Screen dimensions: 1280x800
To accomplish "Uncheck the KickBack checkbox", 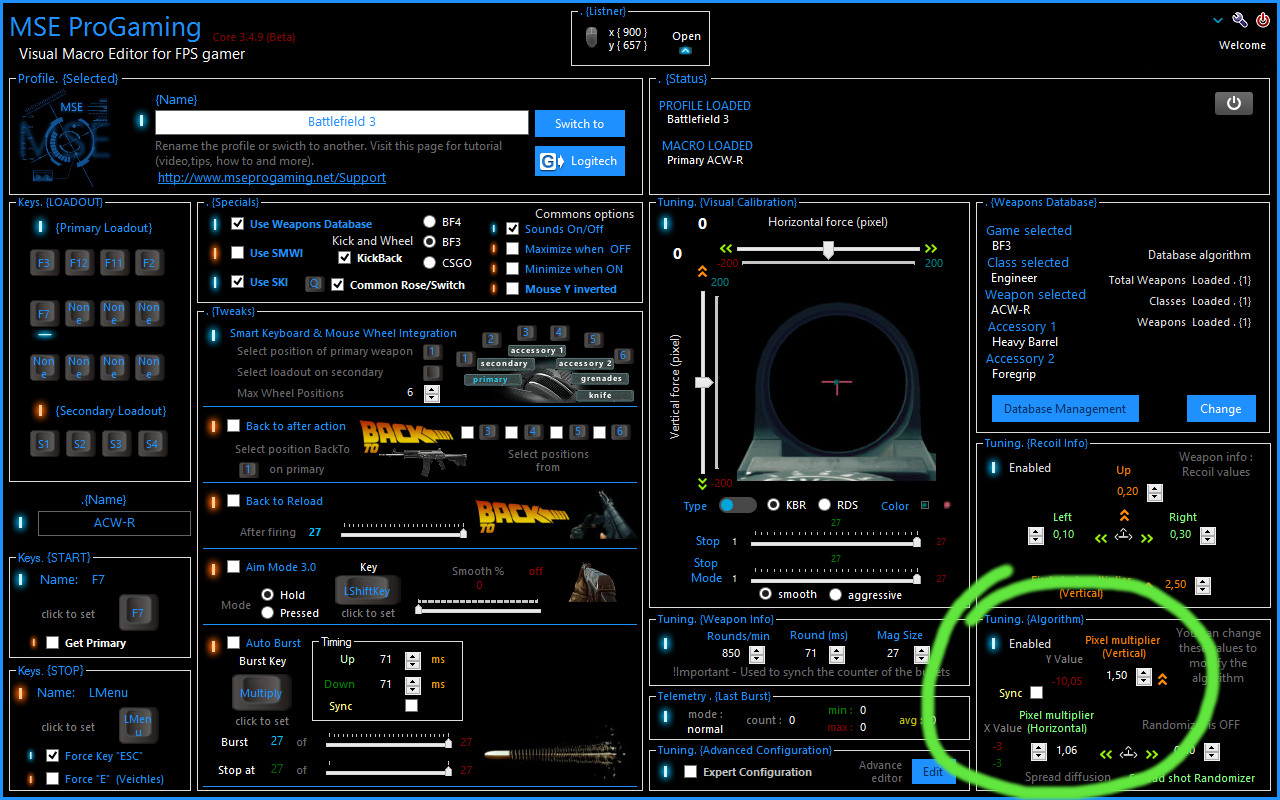I will 345,258.
